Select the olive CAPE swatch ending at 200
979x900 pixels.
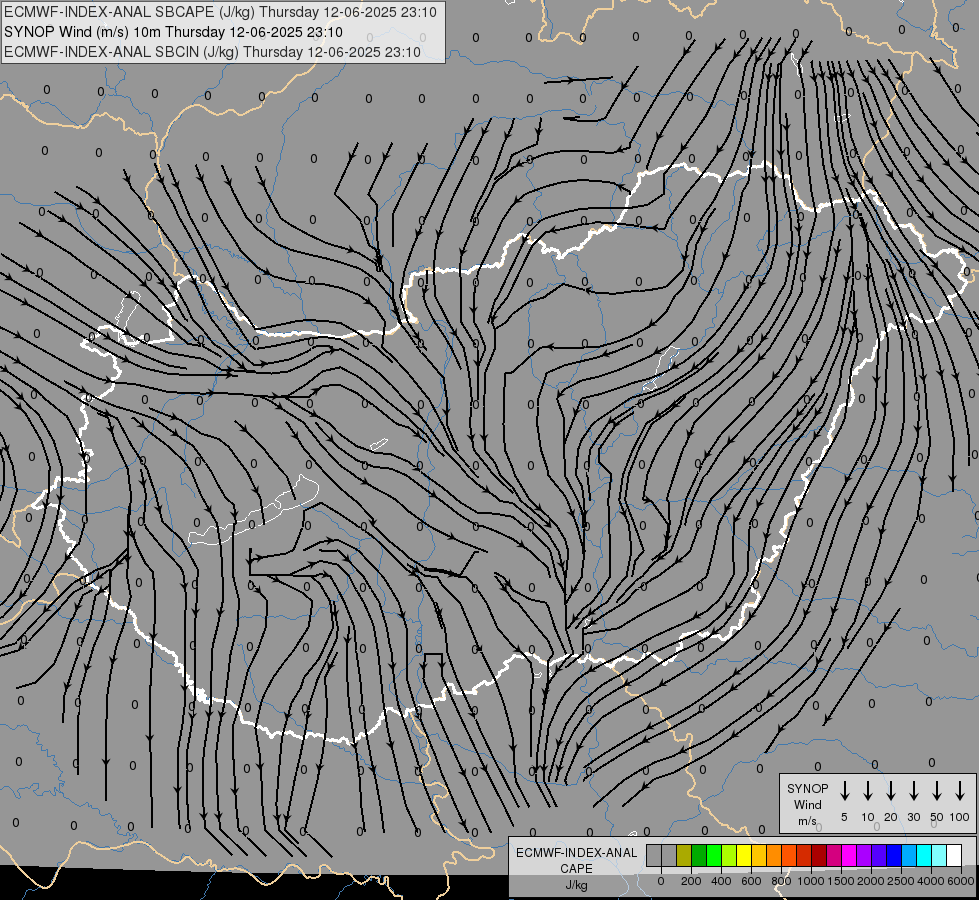(x=684, y=855)
